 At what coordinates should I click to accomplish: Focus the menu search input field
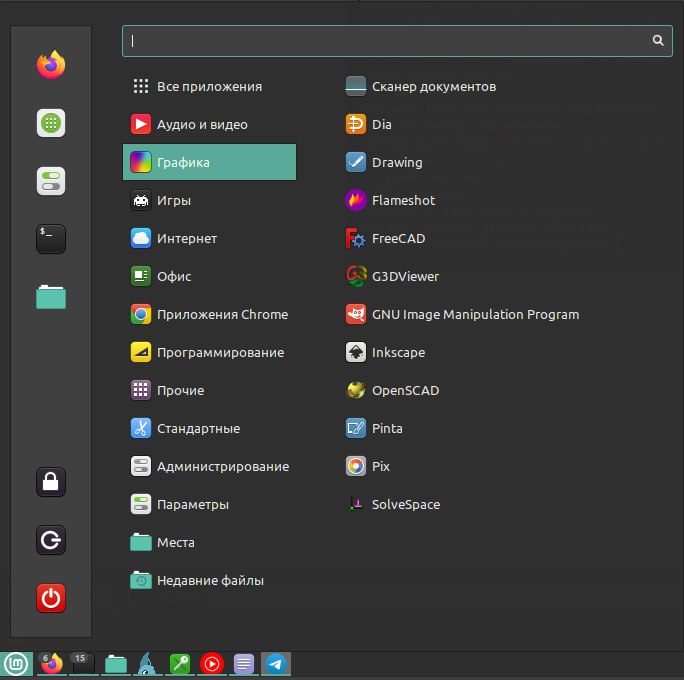point(397,41)
